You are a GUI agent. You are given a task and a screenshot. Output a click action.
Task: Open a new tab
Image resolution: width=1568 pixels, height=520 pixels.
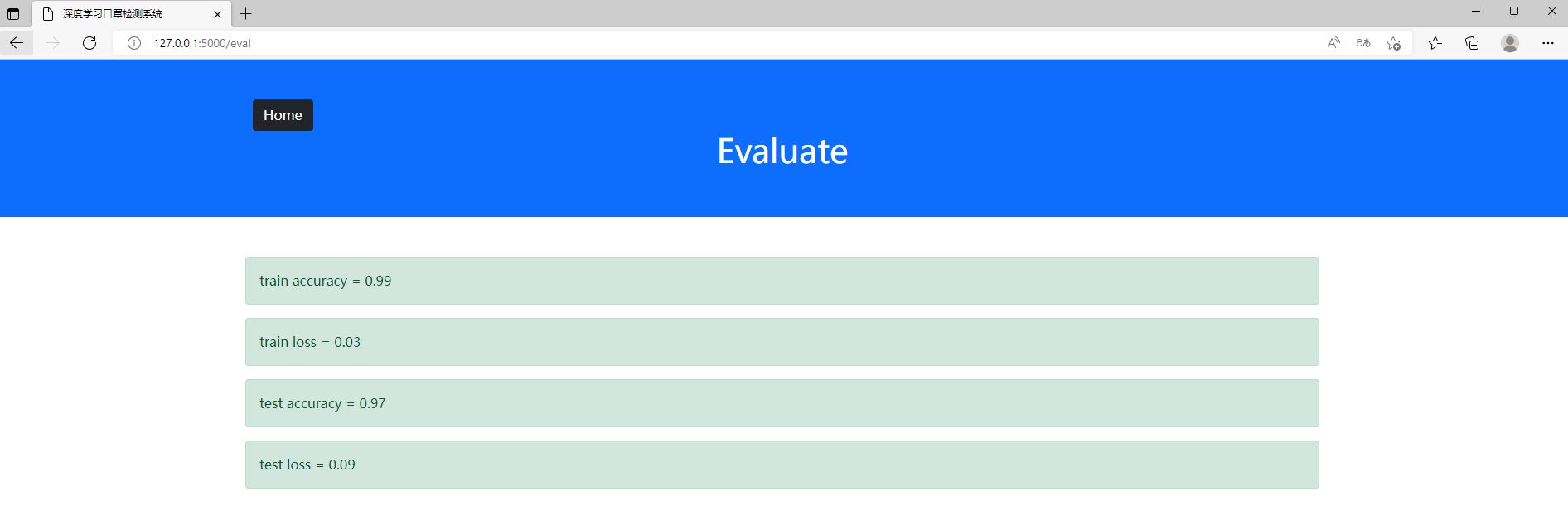coord(245,14)
